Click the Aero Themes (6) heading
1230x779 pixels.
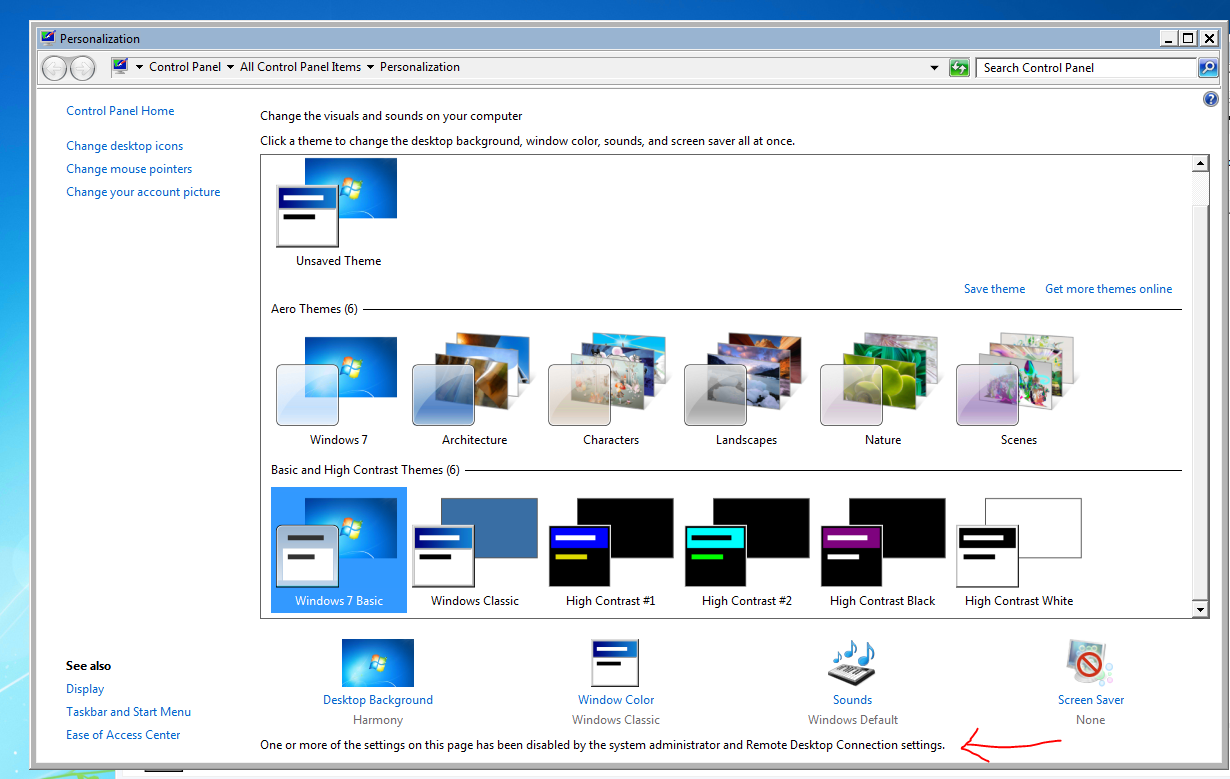point(314,309)
